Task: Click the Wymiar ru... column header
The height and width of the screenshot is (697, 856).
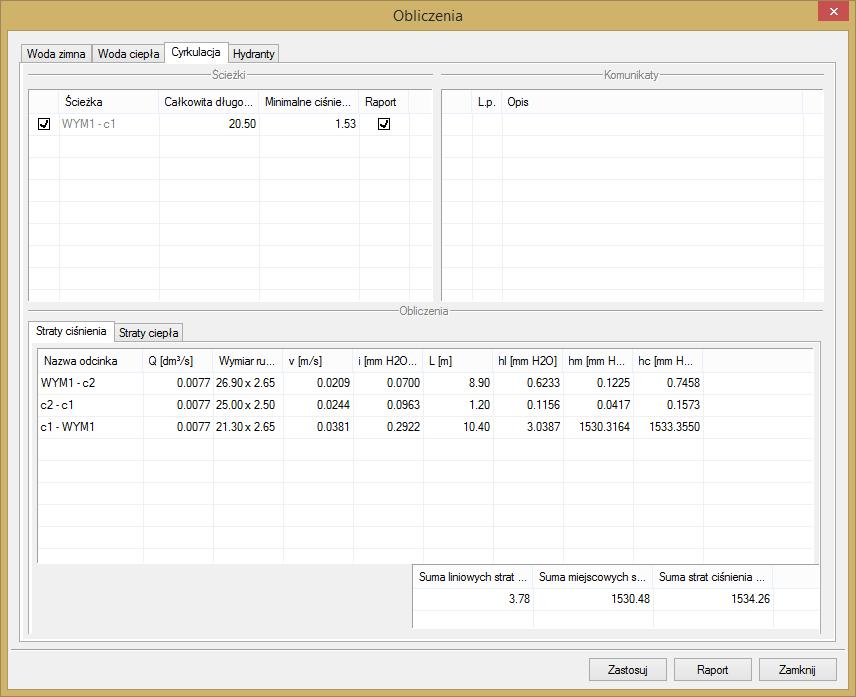Action: (x=248, y=361)
